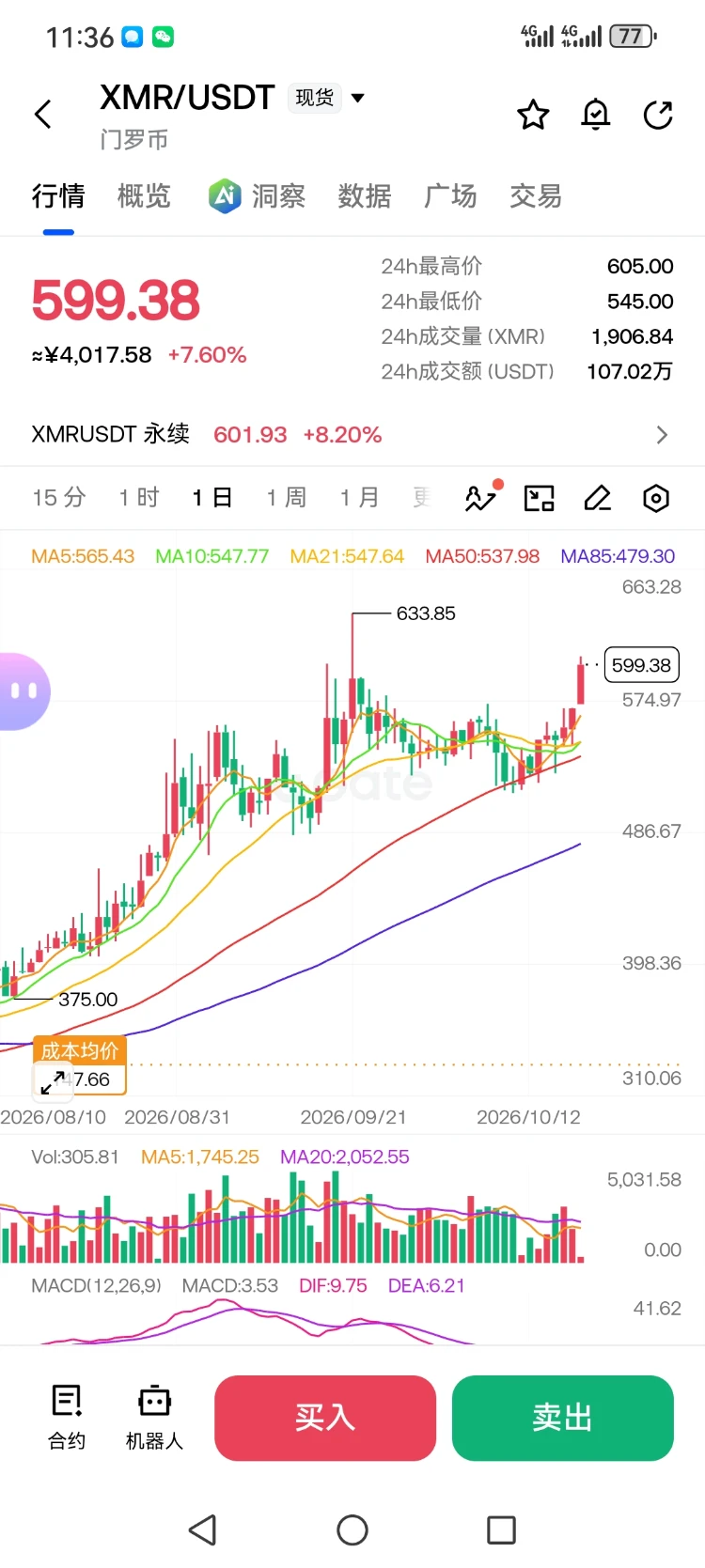Tap the back arrow icon

[42, 115]
